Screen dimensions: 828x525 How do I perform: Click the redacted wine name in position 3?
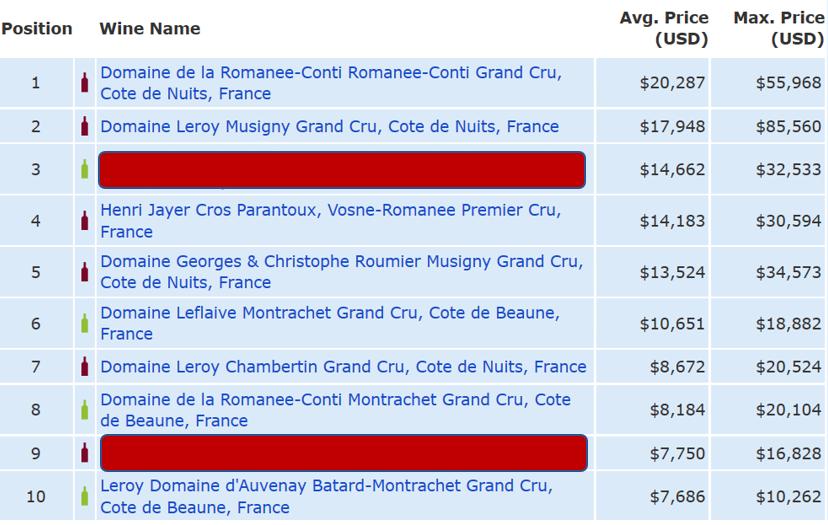tap(341, 170)
